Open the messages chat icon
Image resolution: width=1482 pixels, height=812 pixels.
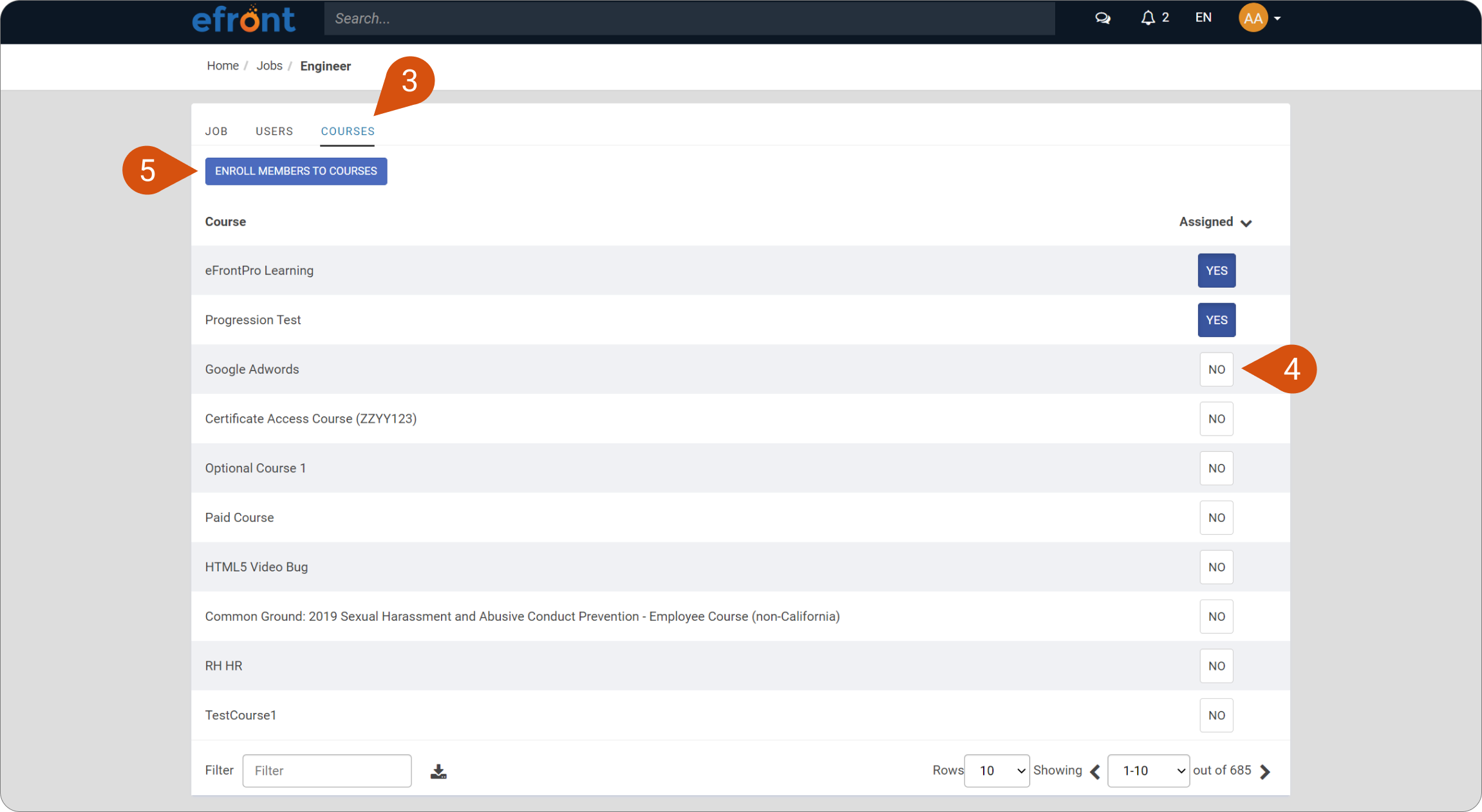(1102, 18)
